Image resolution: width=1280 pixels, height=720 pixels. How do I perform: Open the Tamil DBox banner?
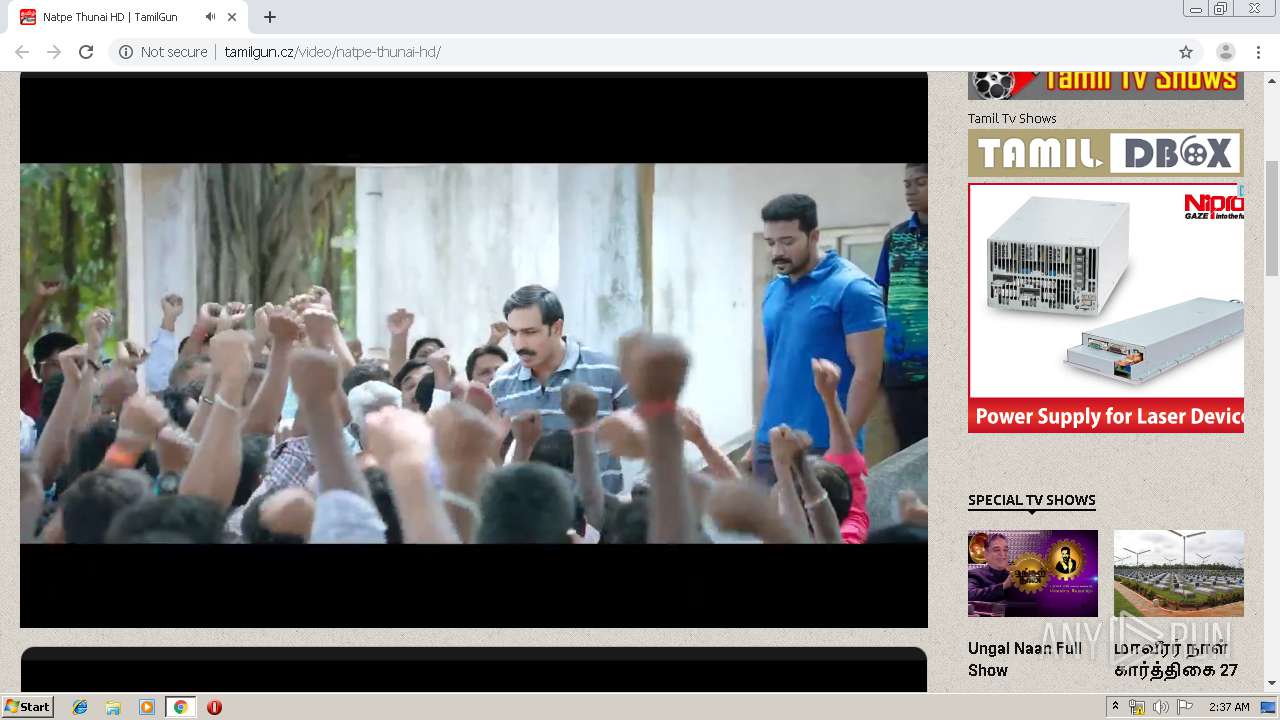pos(1106,153)
